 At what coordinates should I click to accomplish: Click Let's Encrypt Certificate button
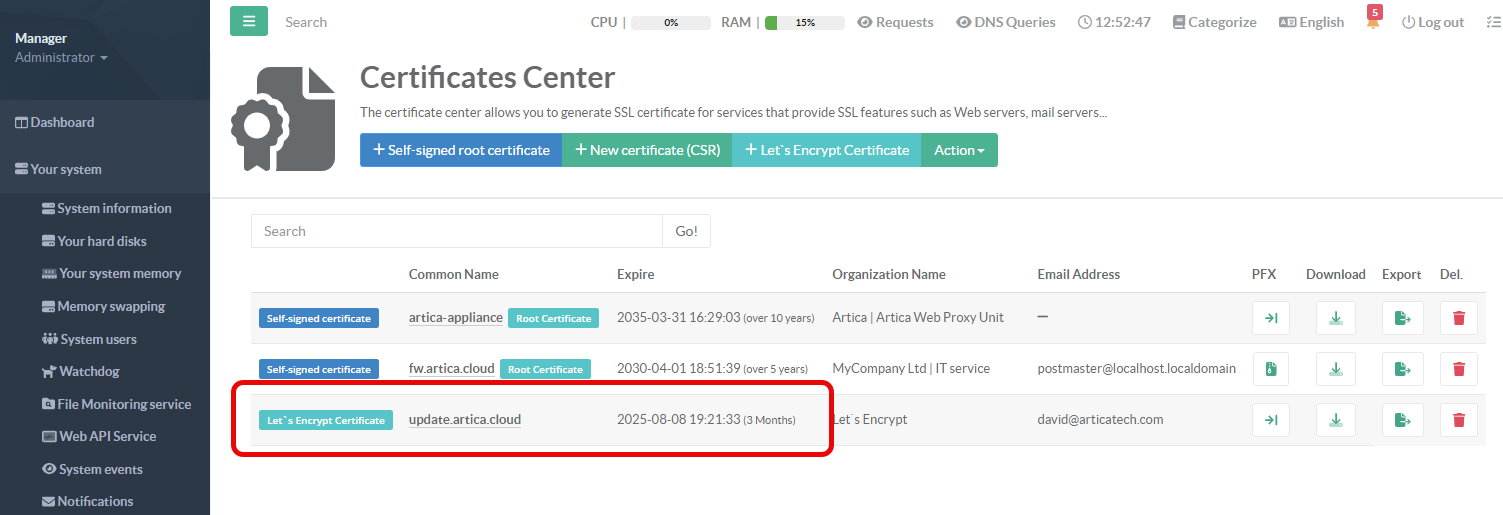pos(826,150)
